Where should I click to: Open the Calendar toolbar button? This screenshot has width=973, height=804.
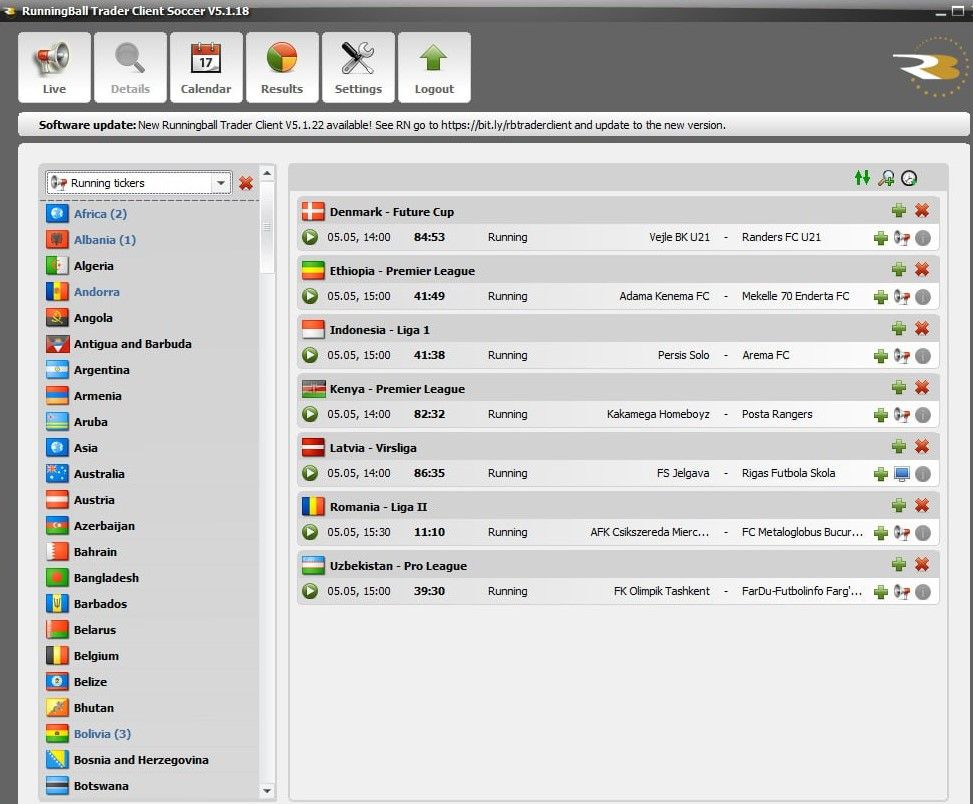[x=206, y=68]
